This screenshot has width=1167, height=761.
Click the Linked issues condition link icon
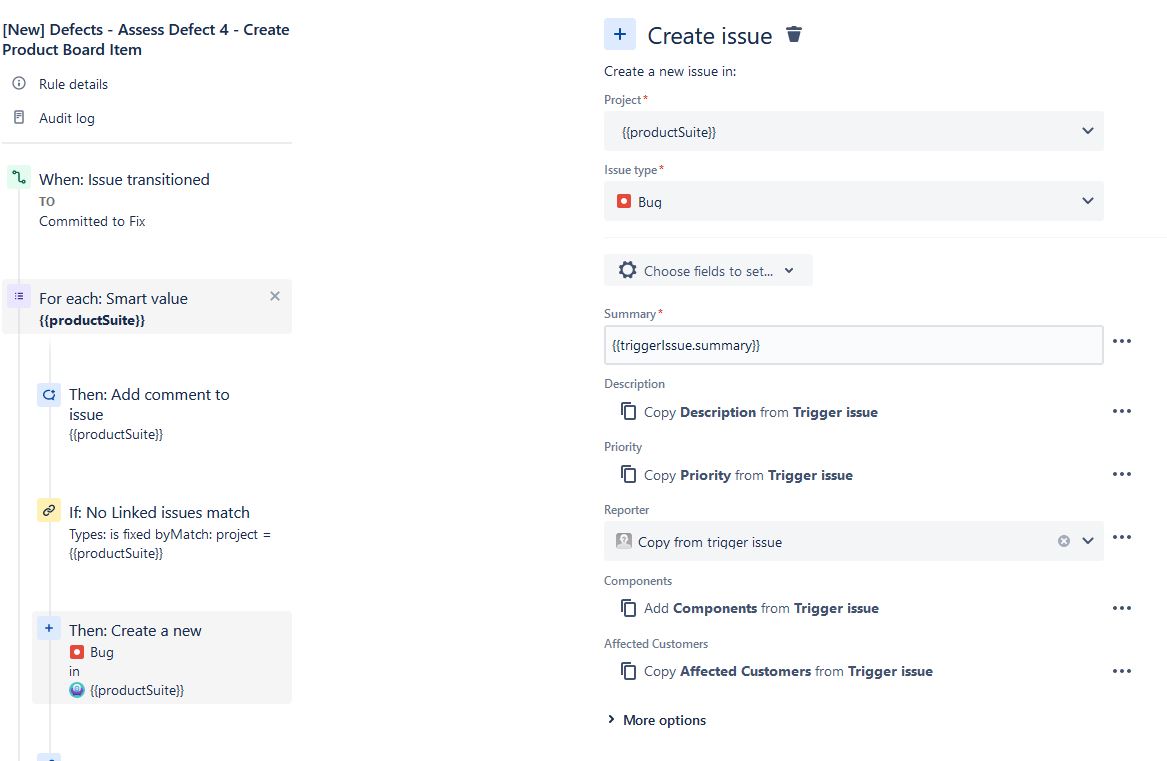(49, 511)
